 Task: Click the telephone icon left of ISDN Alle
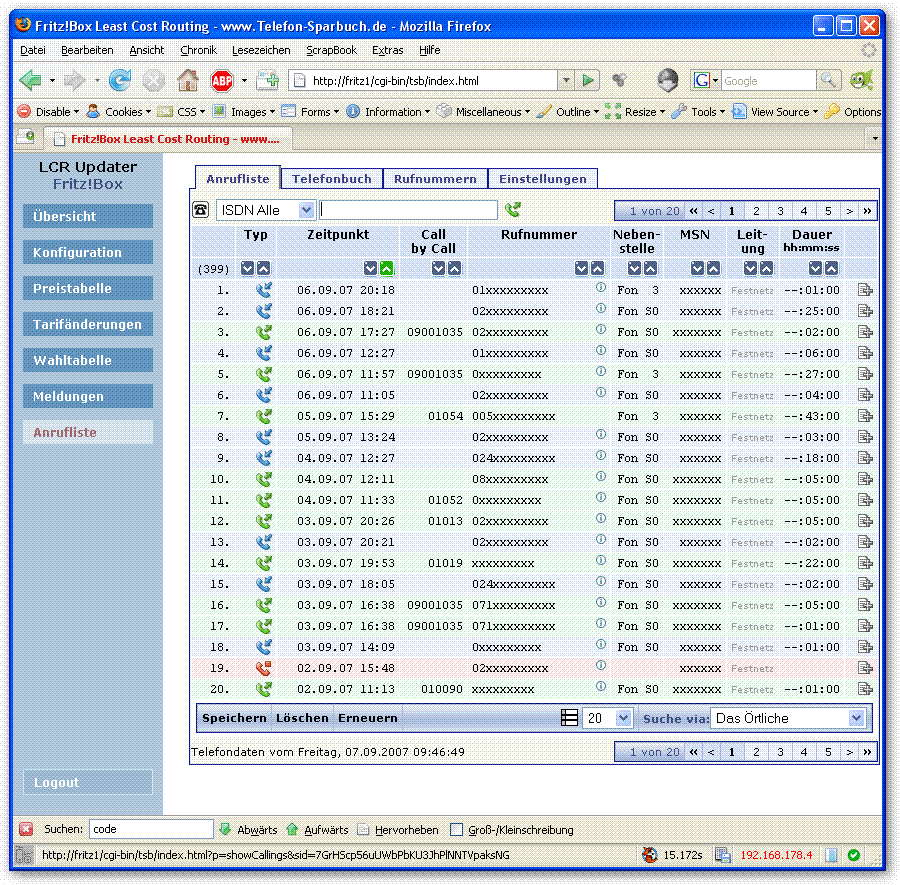(x=200, y=210)
